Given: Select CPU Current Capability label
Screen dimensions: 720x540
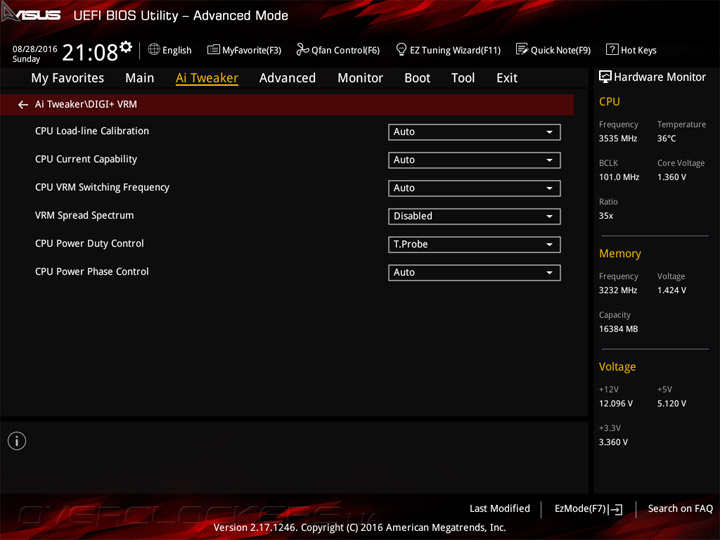Looking at the screenshot, I should coord(86,159).
